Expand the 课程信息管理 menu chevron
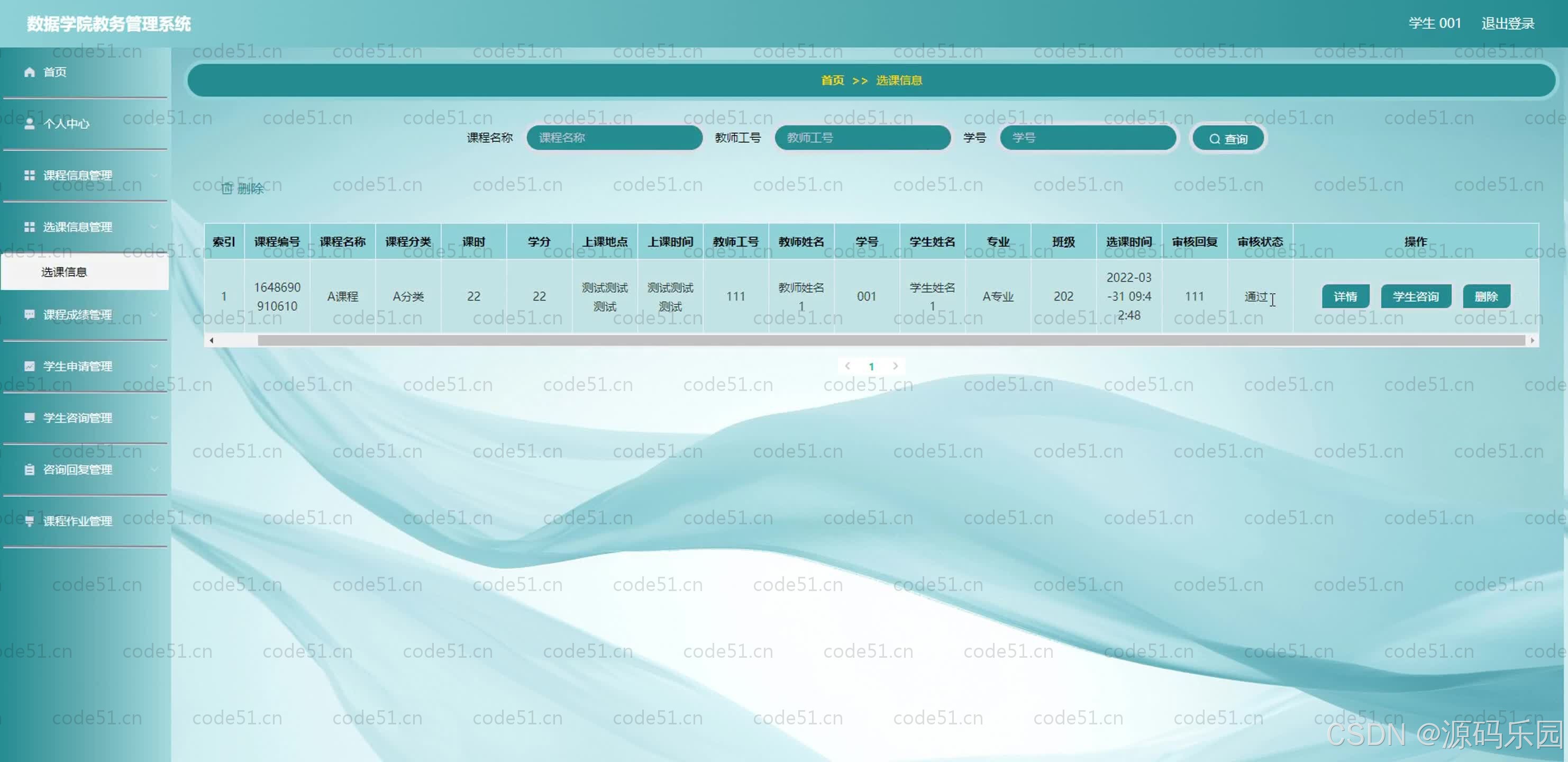Image resolution: width=1568 pixels, height=762 pixels. (155, 175)
